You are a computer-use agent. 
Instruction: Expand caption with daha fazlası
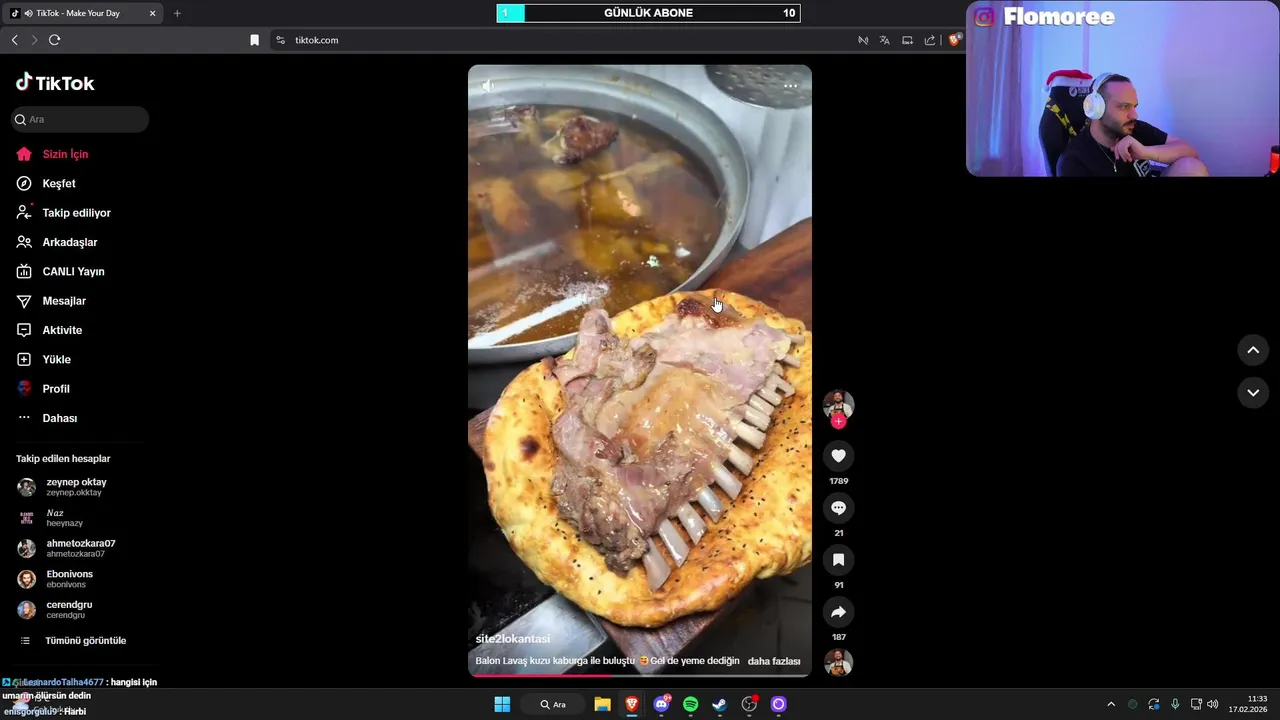point(774,661)
